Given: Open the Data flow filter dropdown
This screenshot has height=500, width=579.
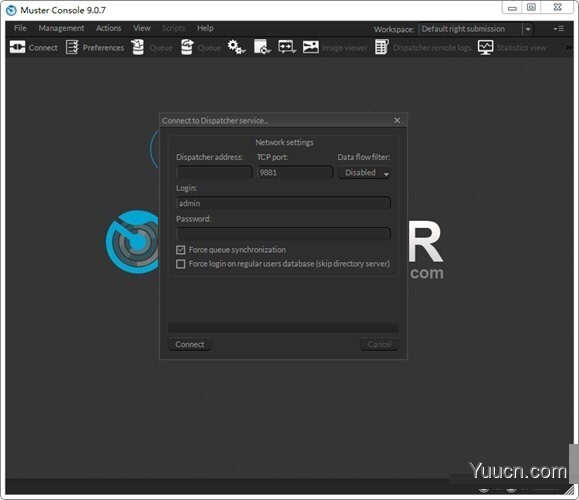Looking at the screenshot, I should click(x=365, y=172).
